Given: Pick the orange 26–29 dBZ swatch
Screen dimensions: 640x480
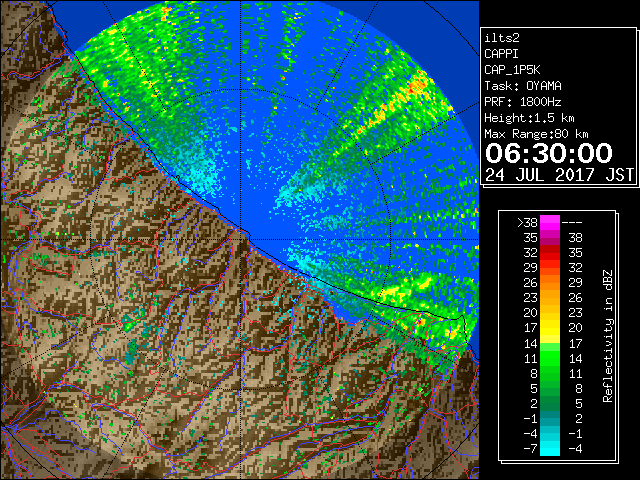Looking at the screenshot, I should point(550,283).
